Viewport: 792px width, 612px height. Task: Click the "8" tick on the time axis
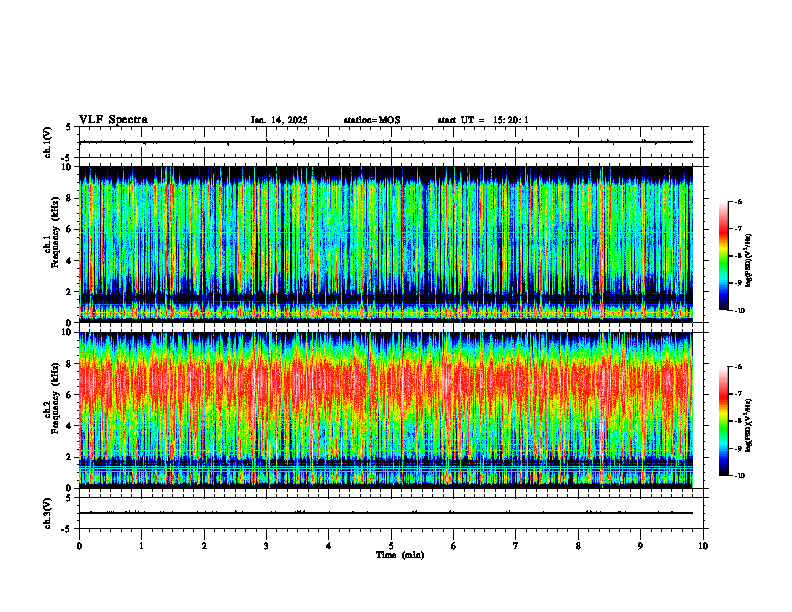(578, 546)
